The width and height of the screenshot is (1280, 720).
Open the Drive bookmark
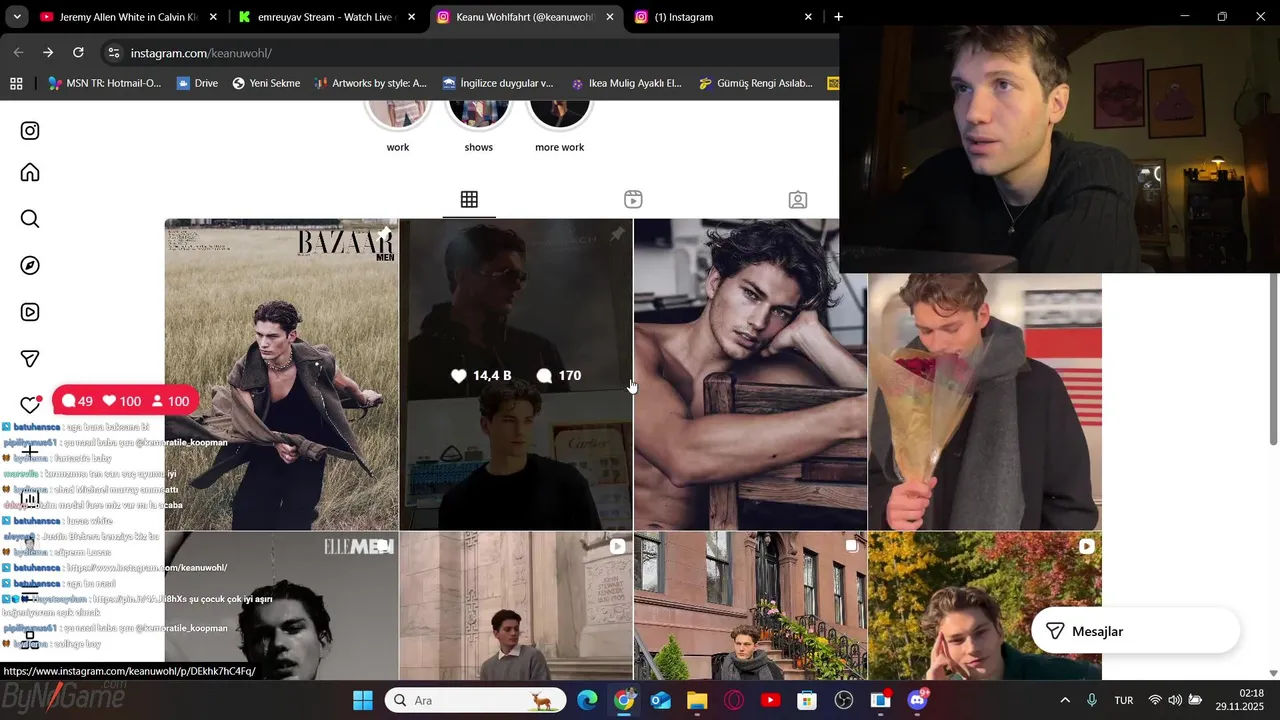[x=197, y=83]
